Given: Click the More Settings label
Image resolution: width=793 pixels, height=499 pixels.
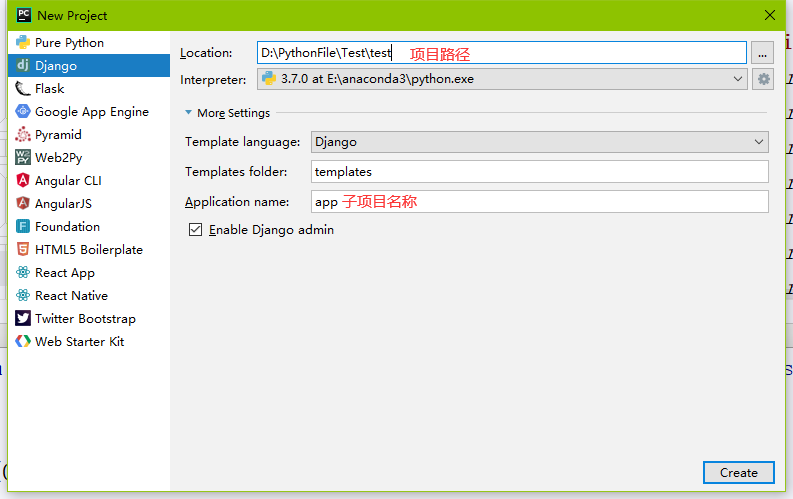Looking at the screenshot, I should click(233, 113).
